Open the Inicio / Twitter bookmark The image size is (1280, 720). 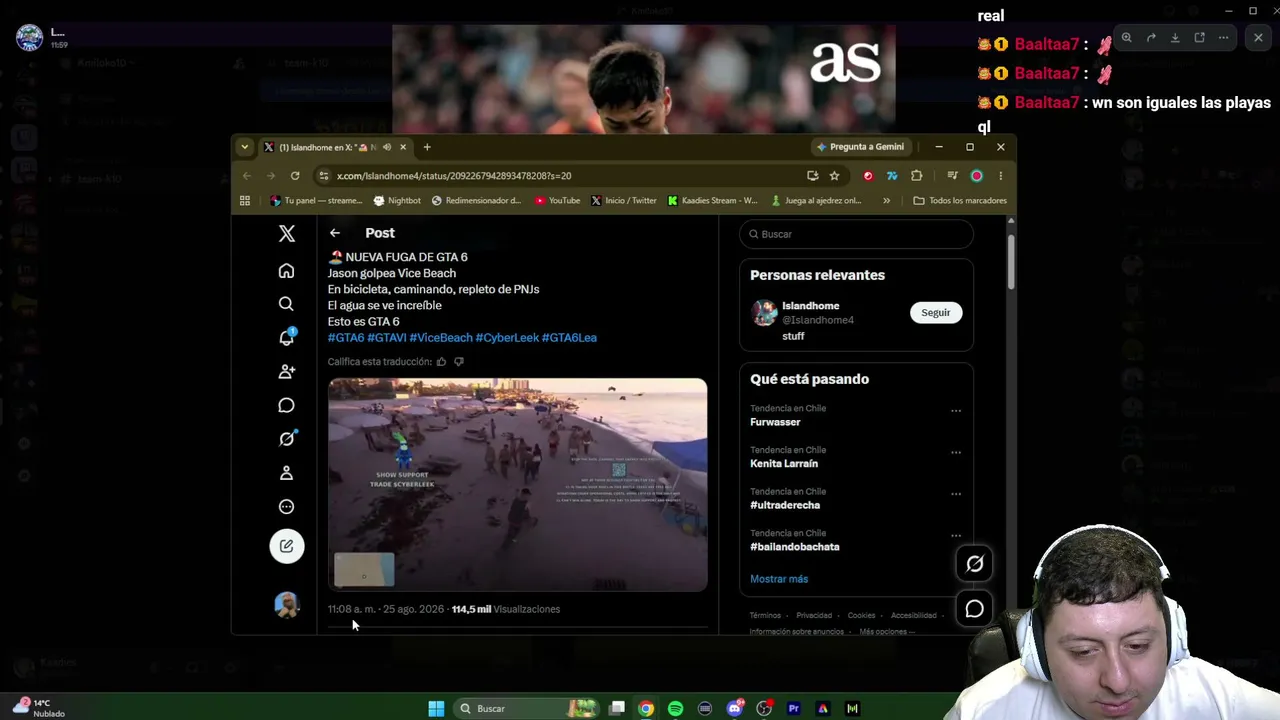[623, 201]
